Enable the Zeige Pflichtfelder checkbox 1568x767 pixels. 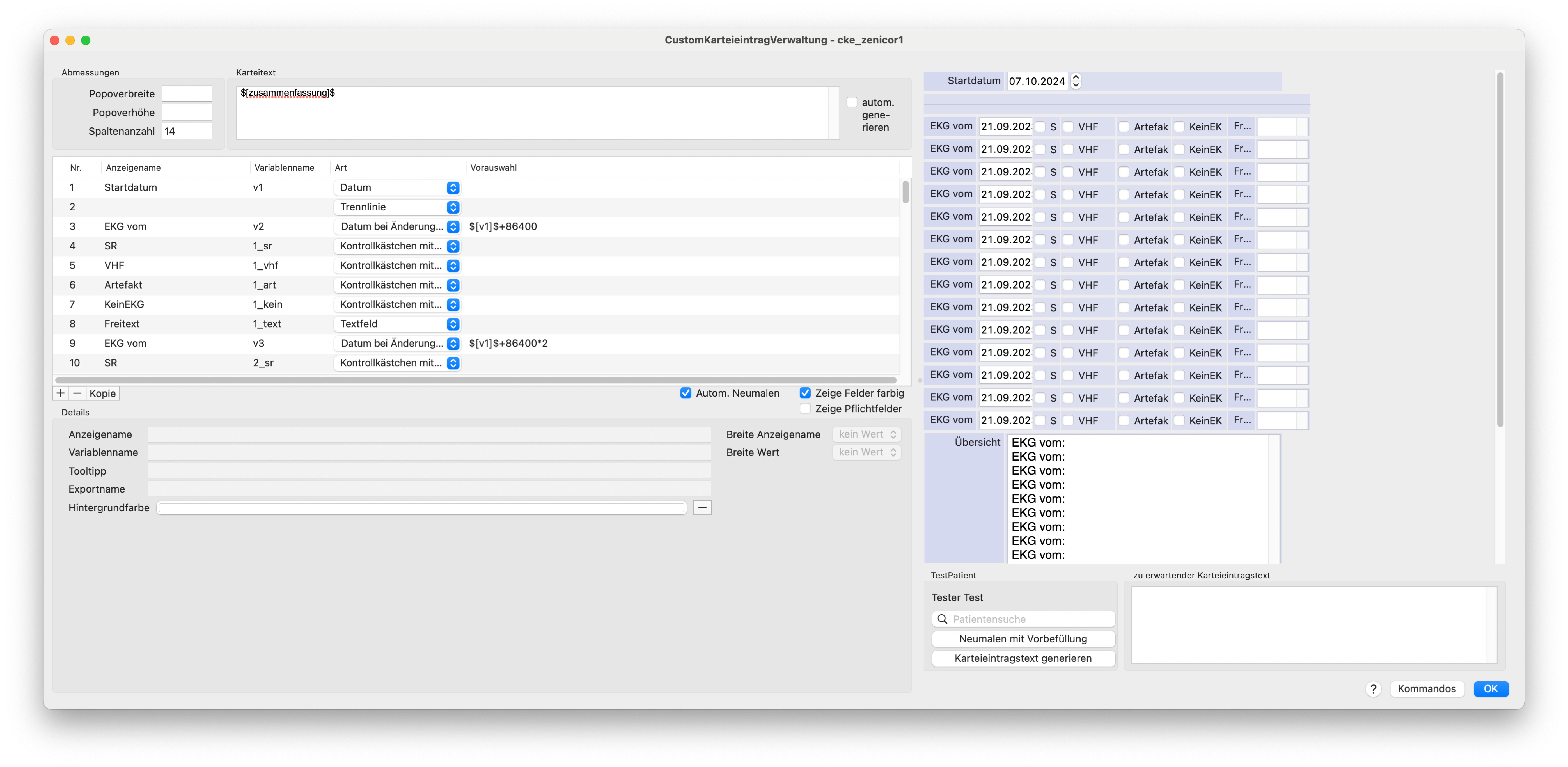pyautogui.click(x=805, y=408)
